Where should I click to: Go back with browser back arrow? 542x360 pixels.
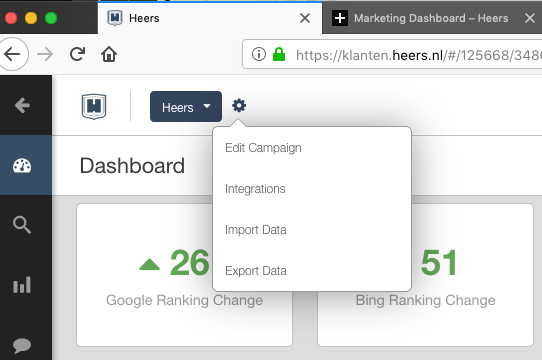tap(12, 54)
